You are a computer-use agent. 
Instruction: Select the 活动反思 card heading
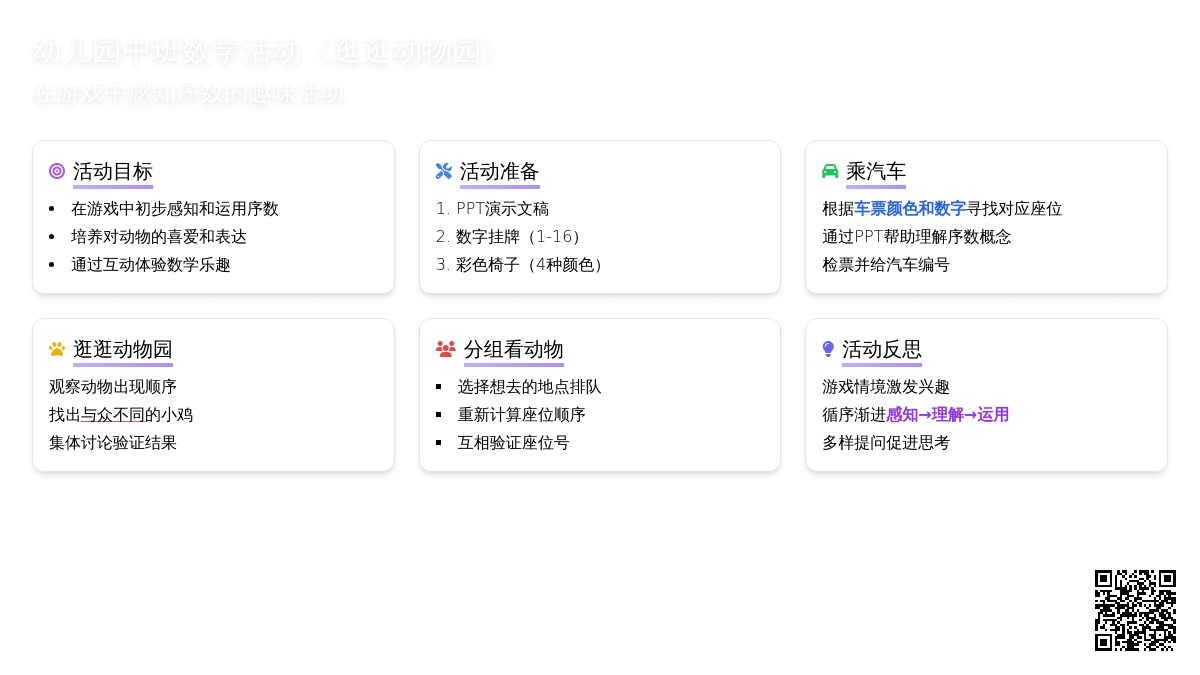tap(882, 349)
